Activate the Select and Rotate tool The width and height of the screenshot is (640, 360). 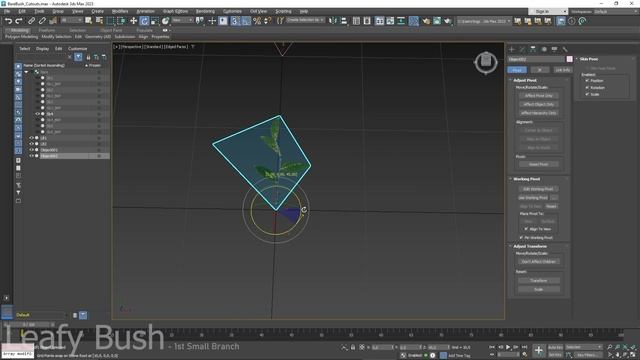point(144,21)
